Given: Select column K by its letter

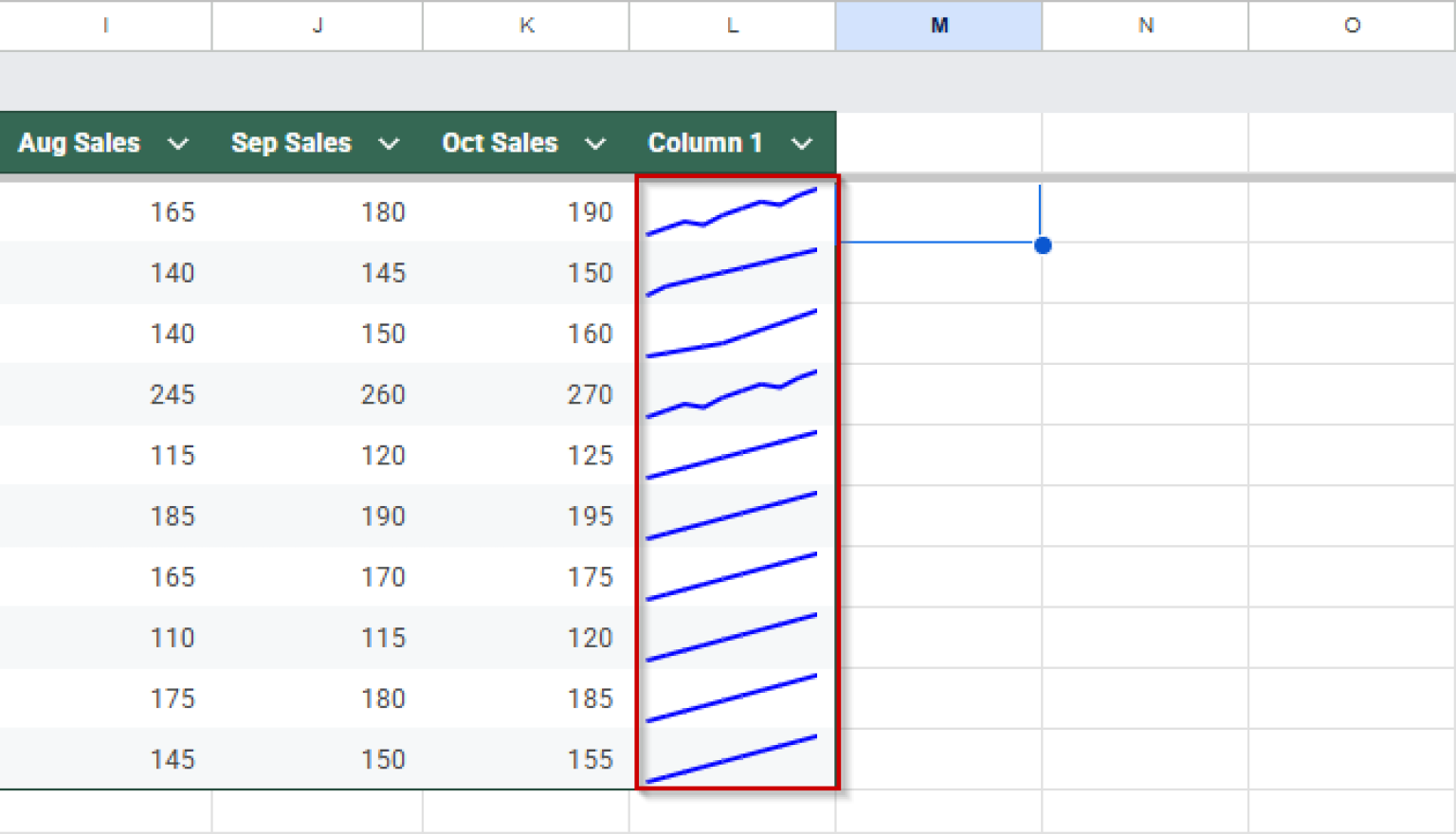Looking at the screenshot, I should click(526, 26).
